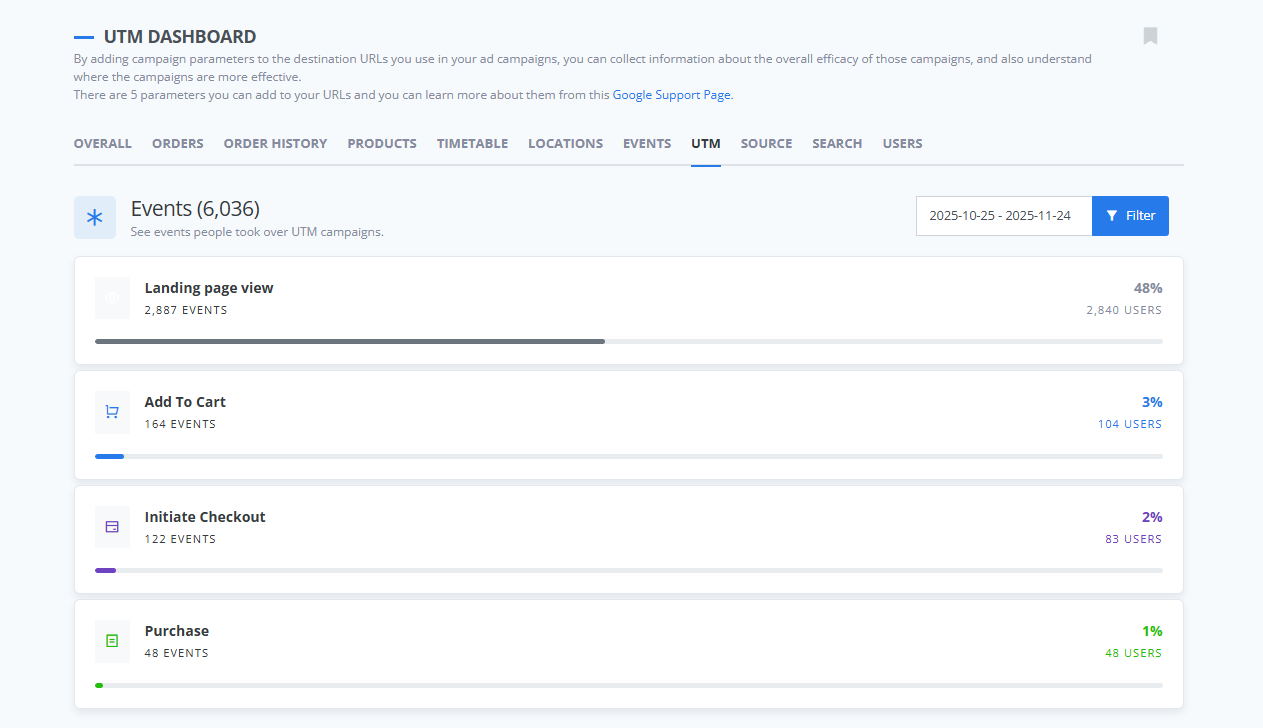
Task: Click the 164 EVENTS count
Action: [180, 424]
